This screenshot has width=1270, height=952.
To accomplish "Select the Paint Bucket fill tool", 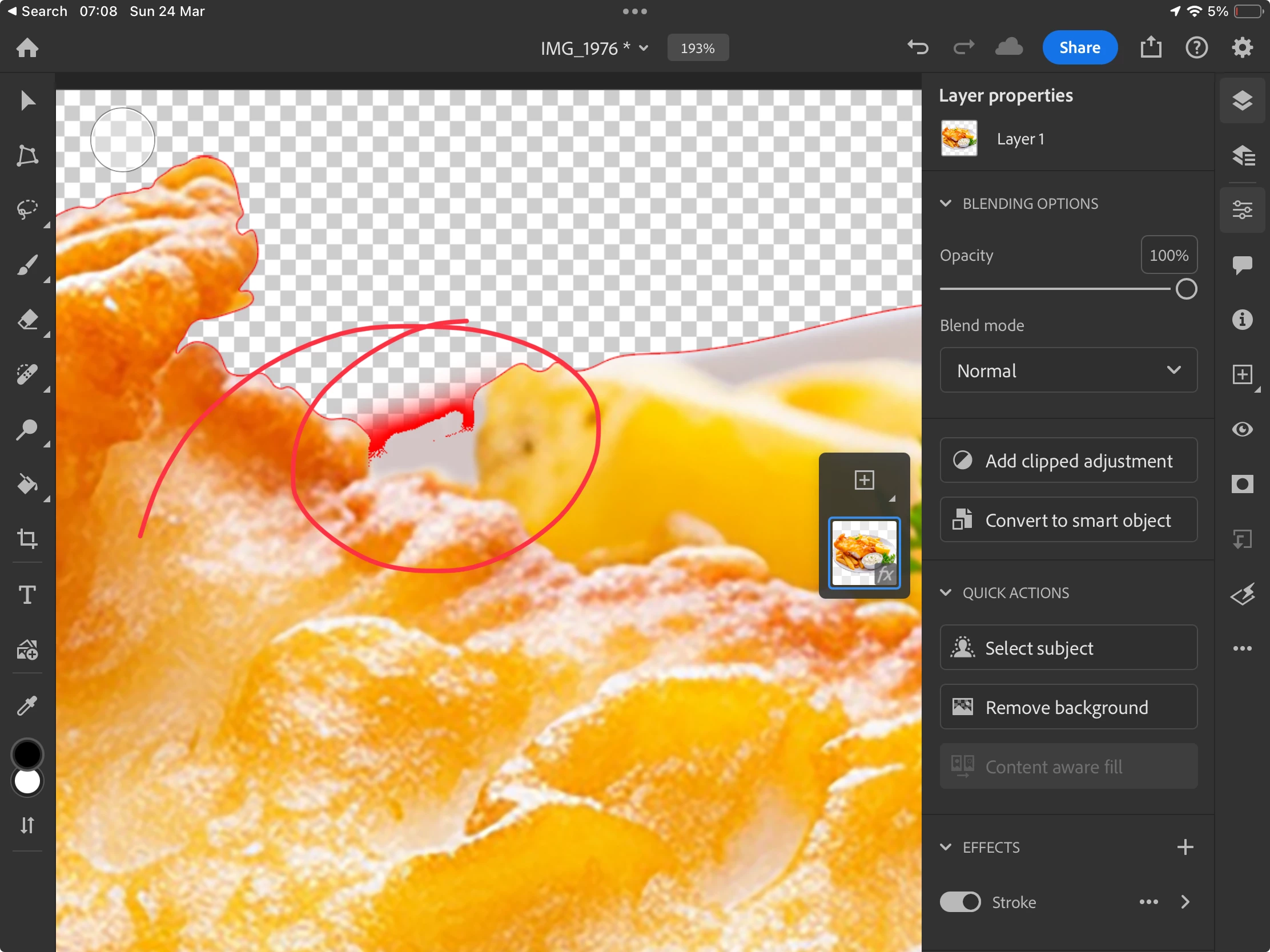I will [27, 484].
